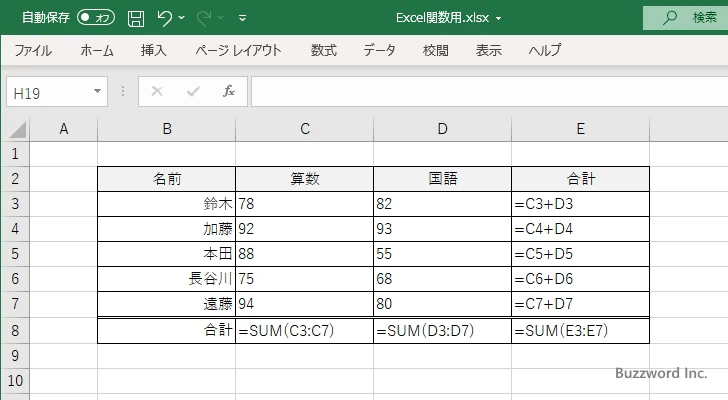Select column D header
Screen dimensions: 728x400
(x=442, y=129)
